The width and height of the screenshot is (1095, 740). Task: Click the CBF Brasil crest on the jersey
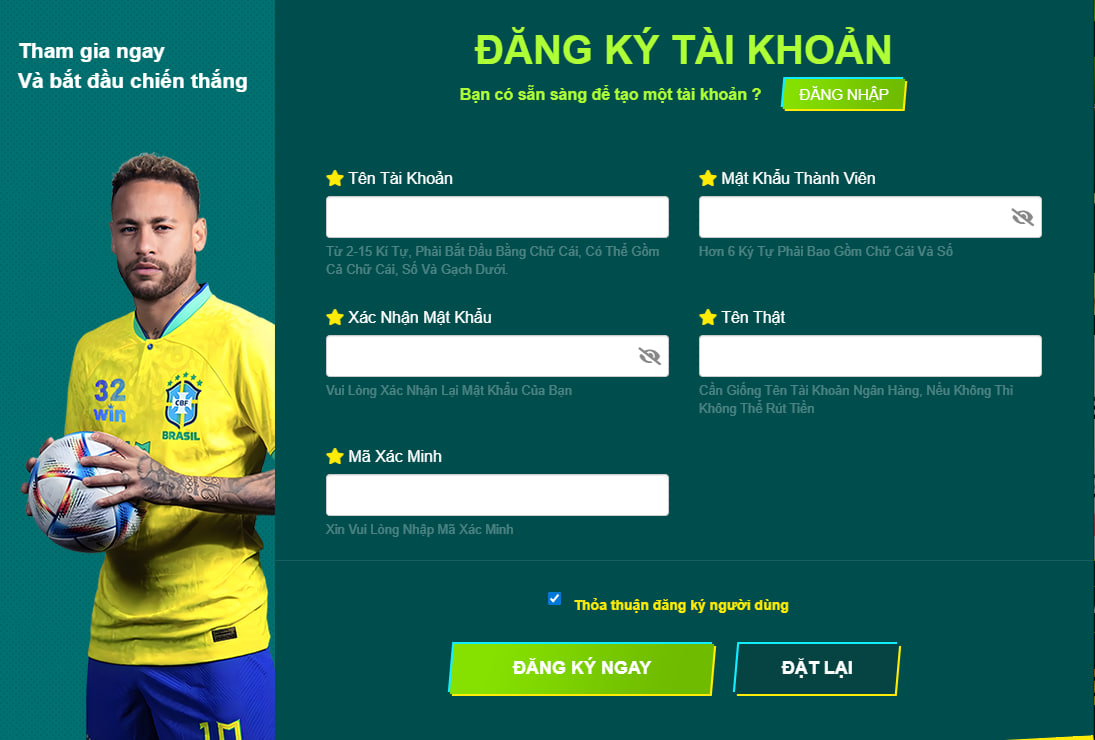click(x=182, y=406)
